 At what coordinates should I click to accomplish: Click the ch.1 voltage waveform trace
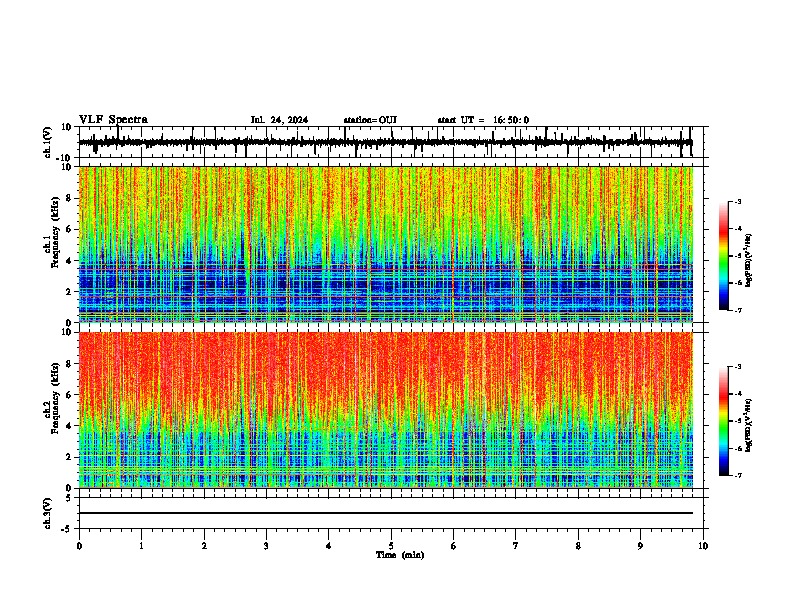385,142
